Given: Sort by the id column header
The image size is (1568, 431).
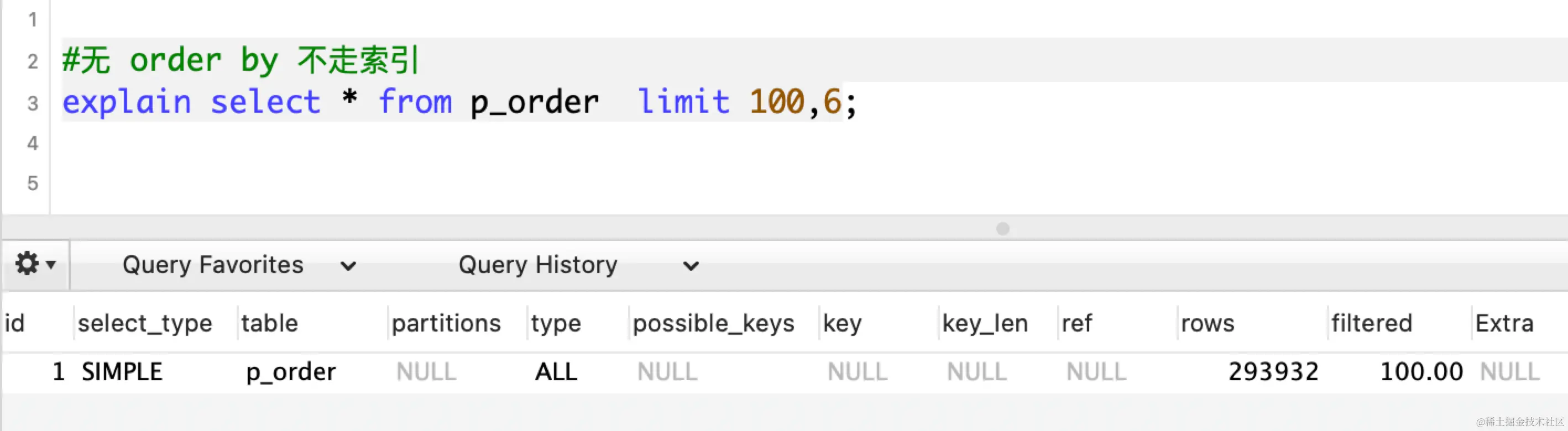Looking at the screenshot, I should pos(15,323).
